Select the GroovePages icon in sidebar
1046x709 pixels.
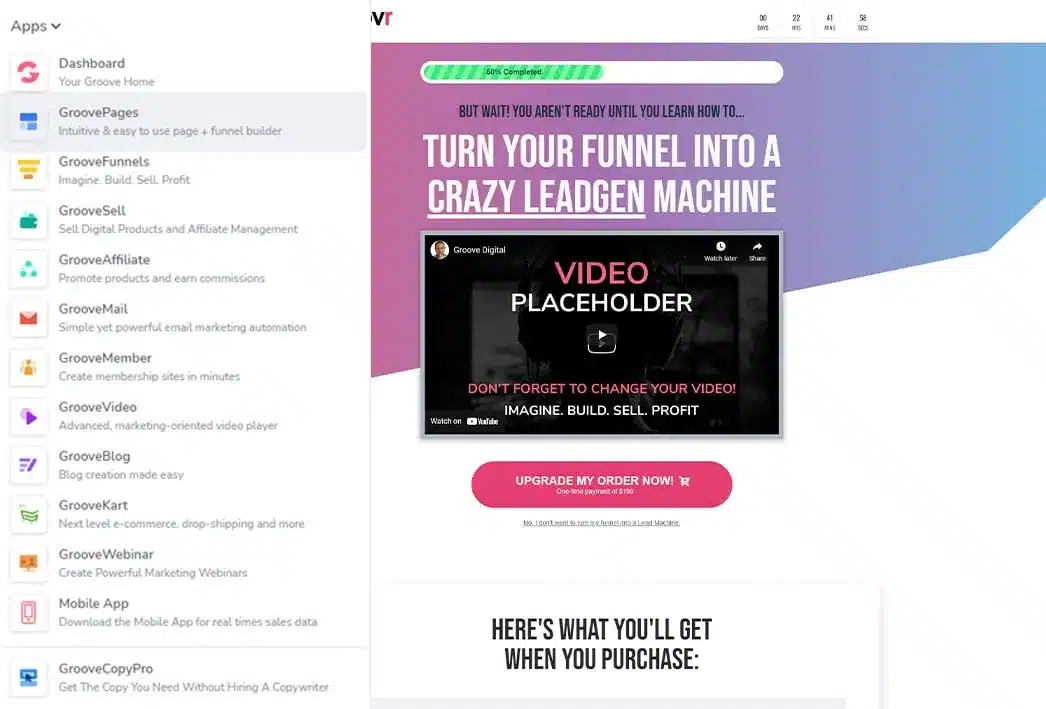click(29, 121)
